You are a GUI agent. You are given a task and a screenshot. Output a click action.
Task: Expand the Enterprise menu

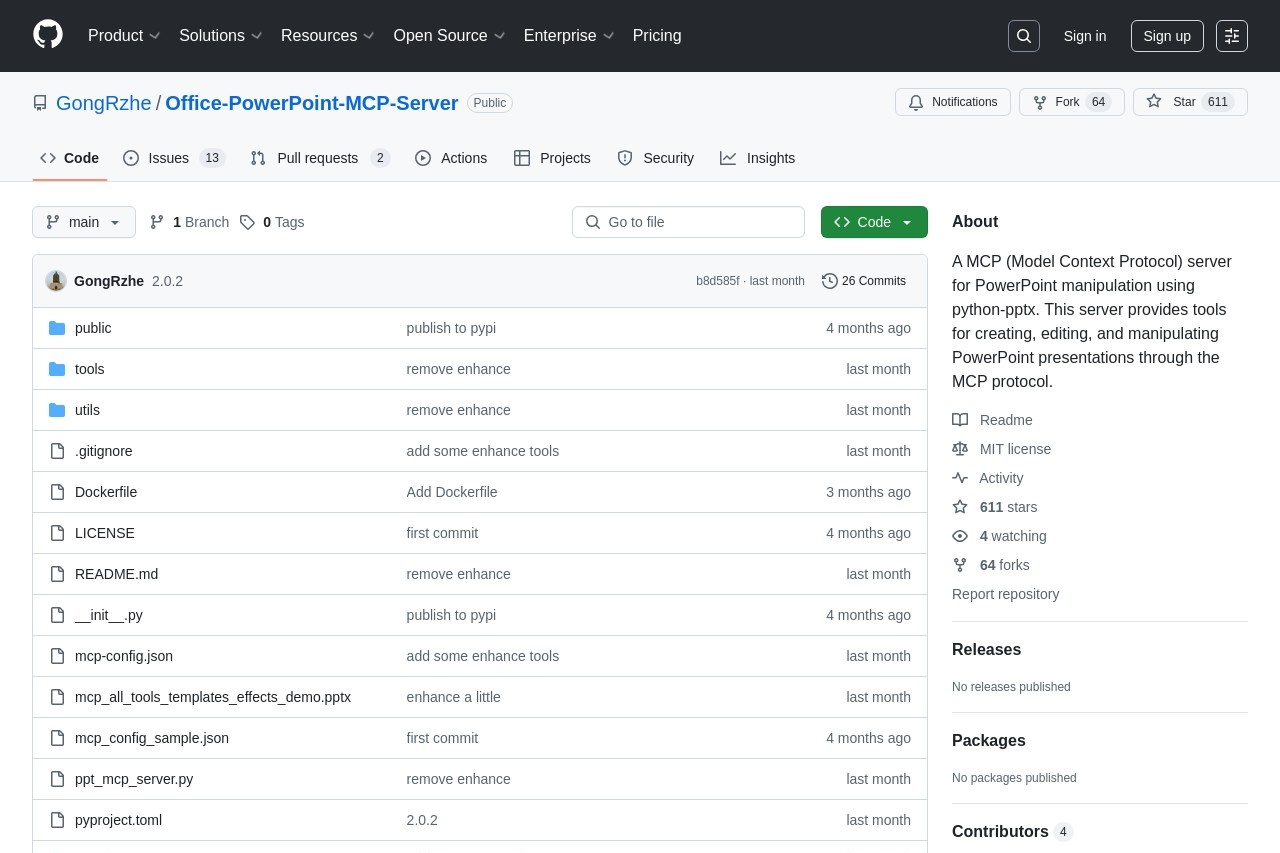coord(569,36)
